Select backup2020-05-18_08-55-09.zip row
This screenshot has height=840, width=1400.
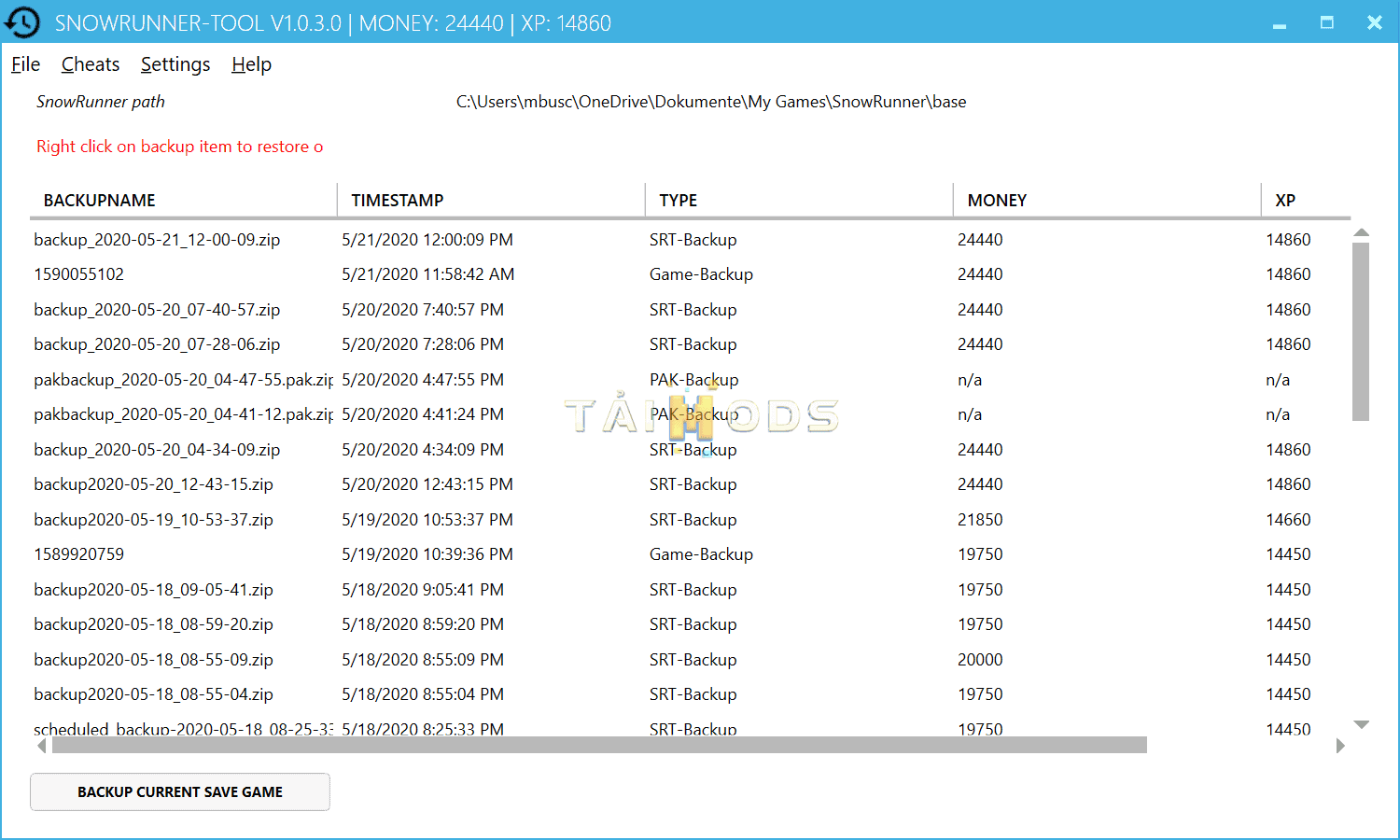[x=691, y=660]
